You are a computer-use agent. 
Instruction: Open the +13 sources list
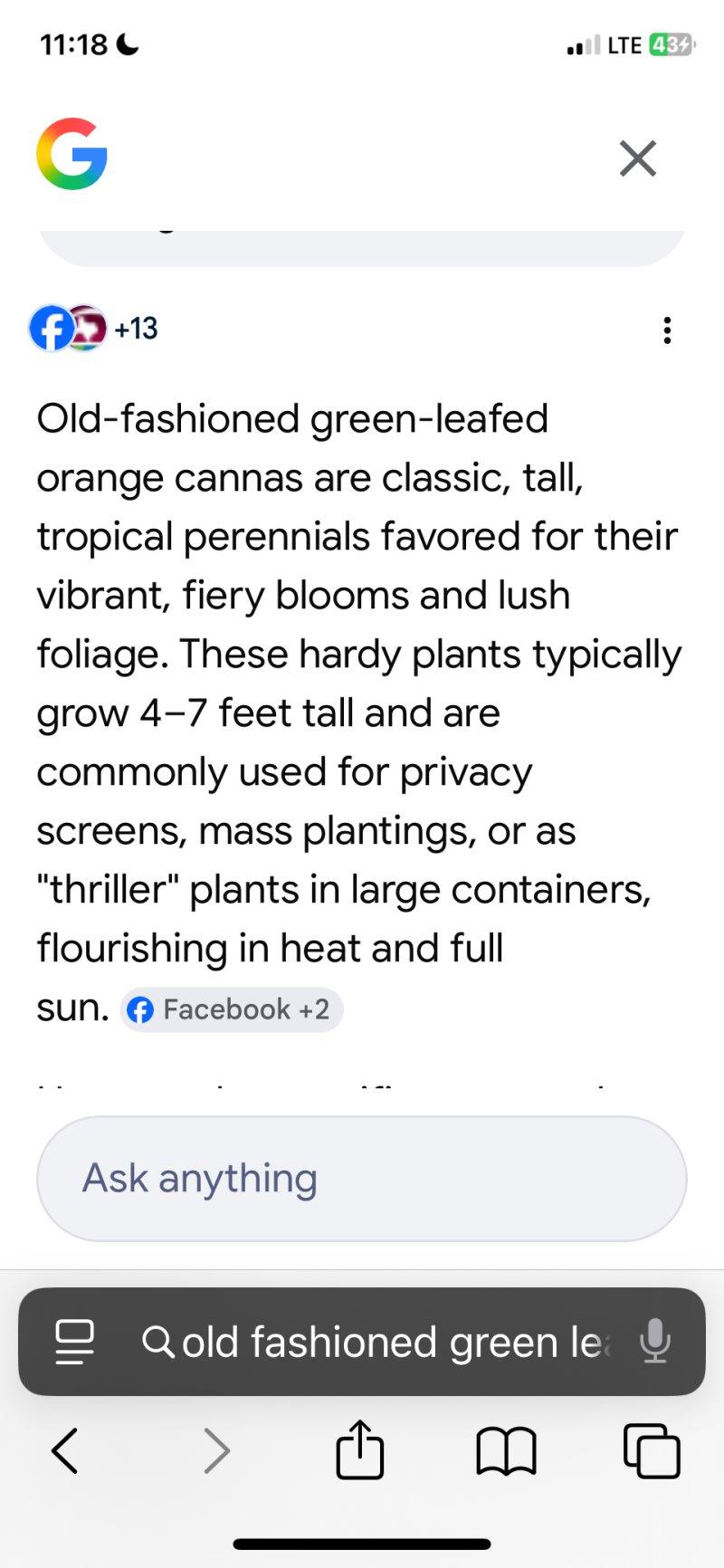[x=136, y=328]
